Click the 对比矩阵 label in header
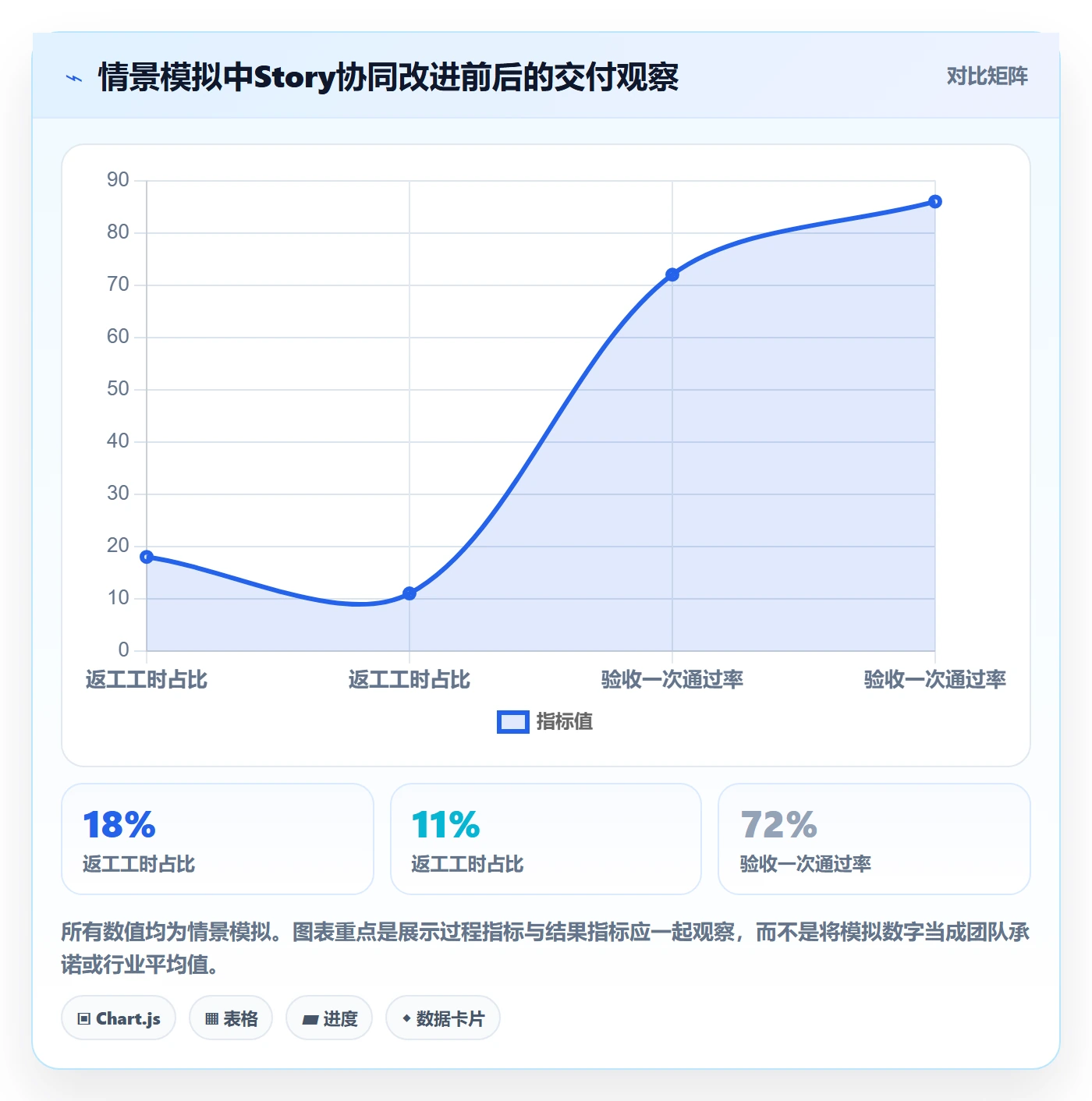This screenshot has width=1092, height=1101. point(987,76)
